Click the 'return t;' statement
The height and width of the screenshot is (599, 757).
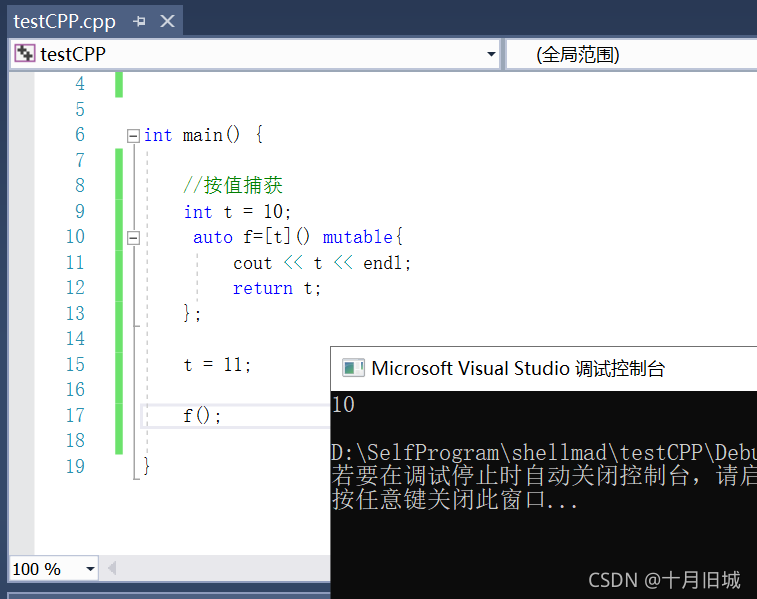point(277,289)
